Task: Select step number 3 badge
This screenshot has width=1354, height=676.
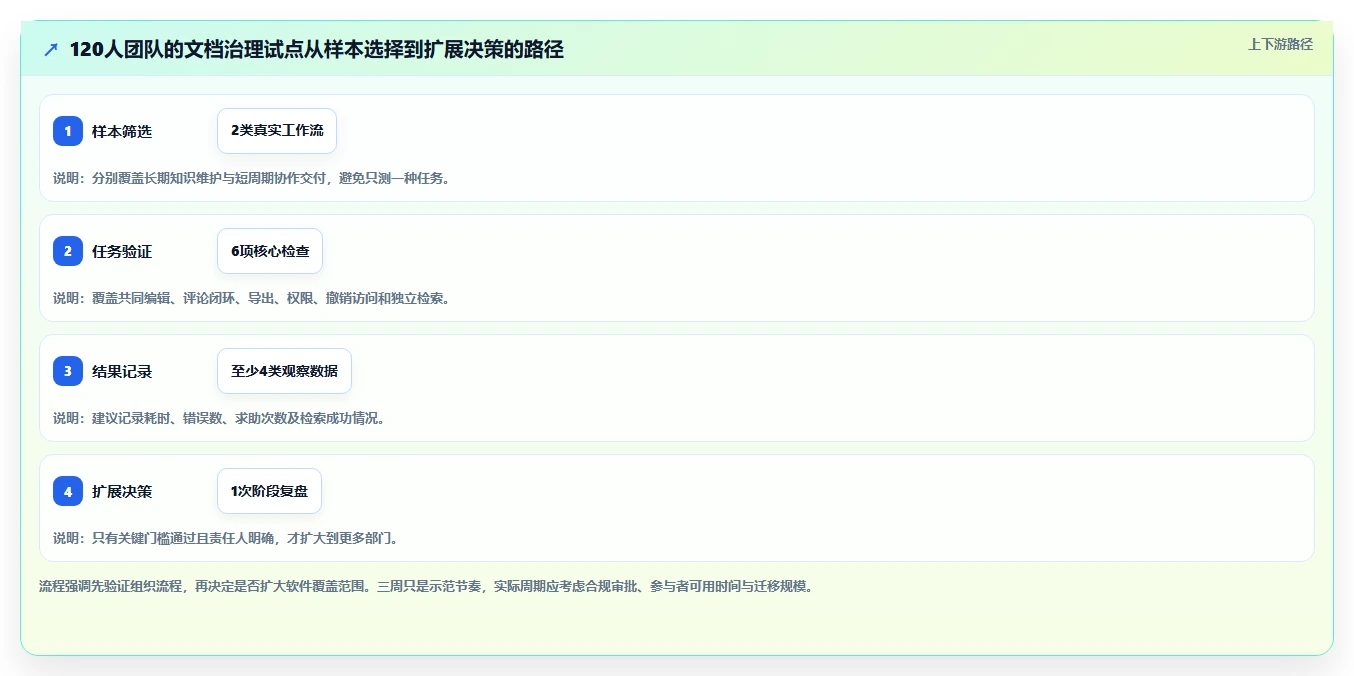Action: [68, 371]
